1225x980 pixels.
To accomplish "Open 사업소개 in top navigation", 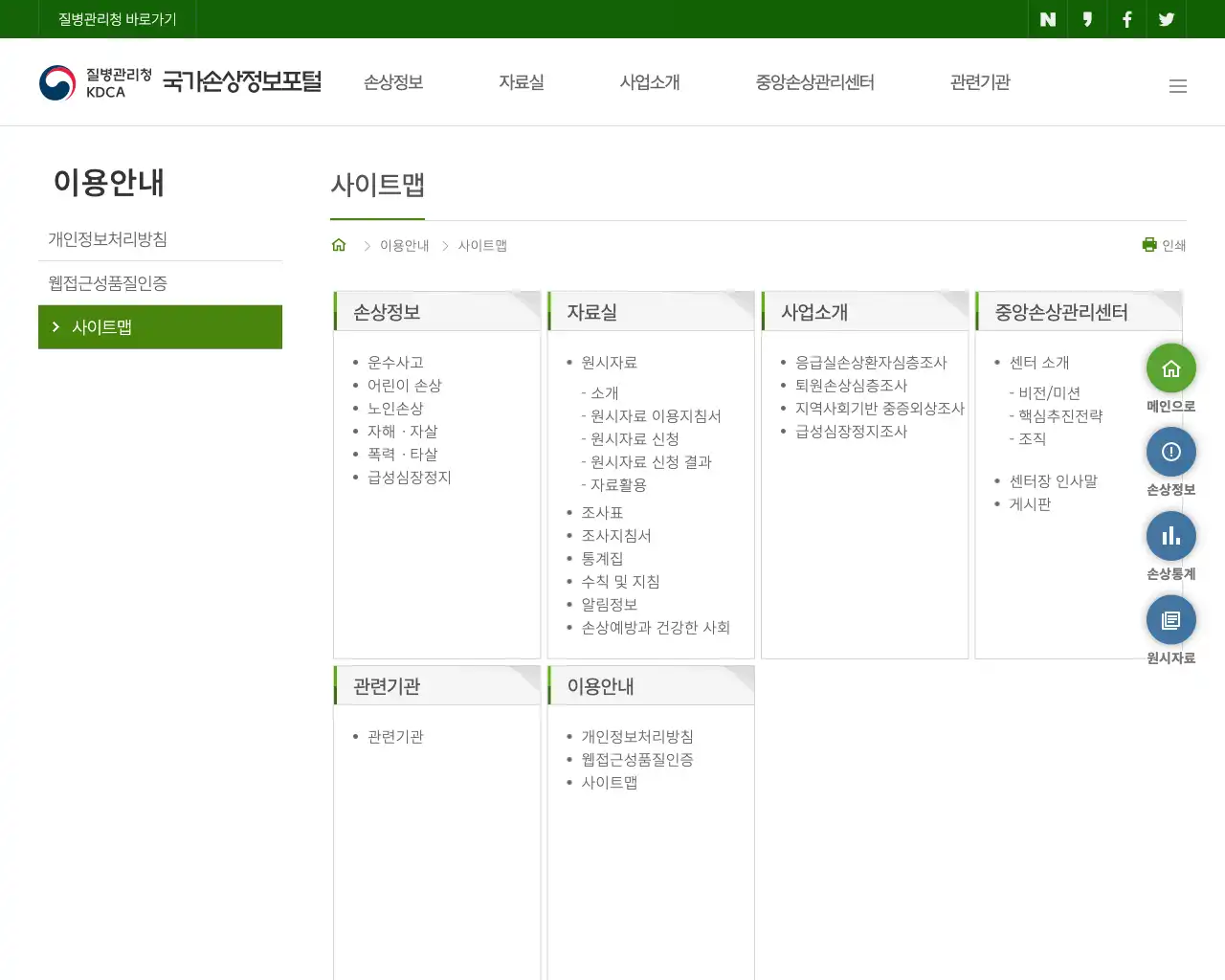I will (x=650, y=82).
